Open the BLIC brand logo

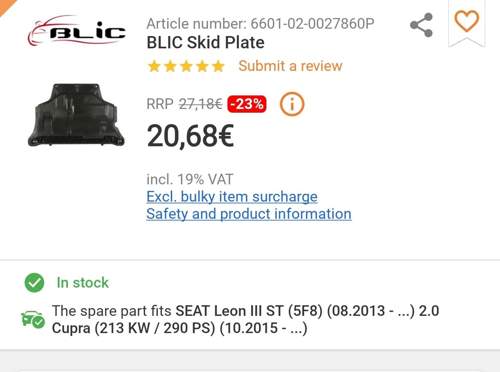(x=76, y=31)
